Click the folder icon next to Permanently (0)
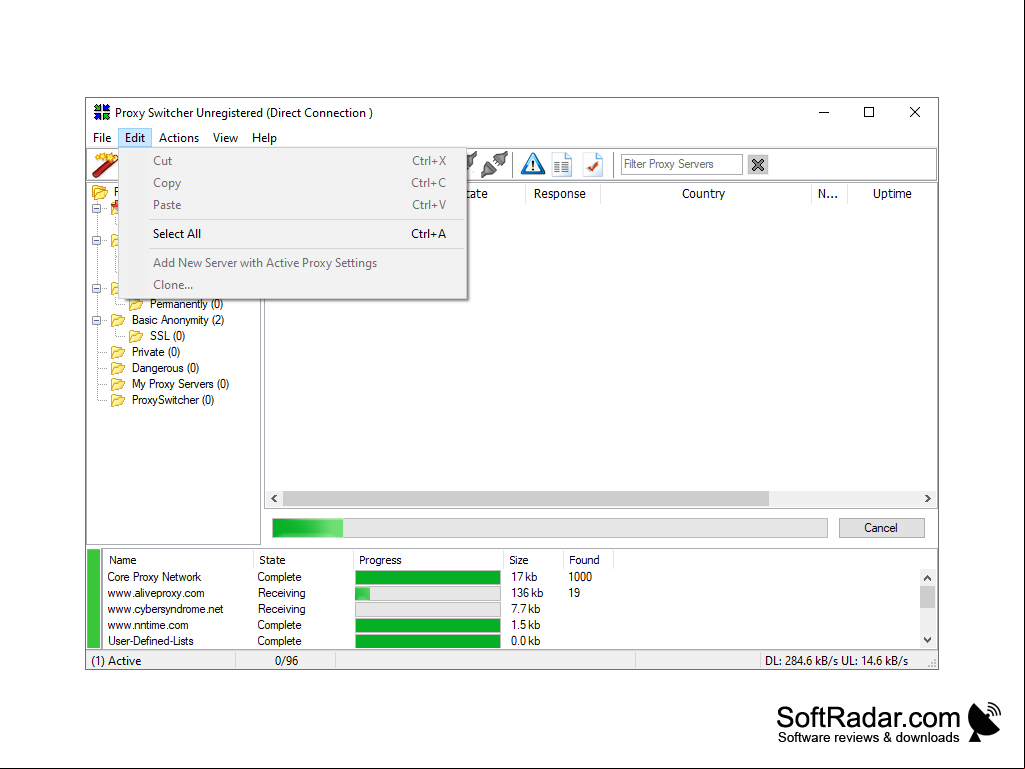This screenshot has height=769, width=1025. tap(136, 304)
